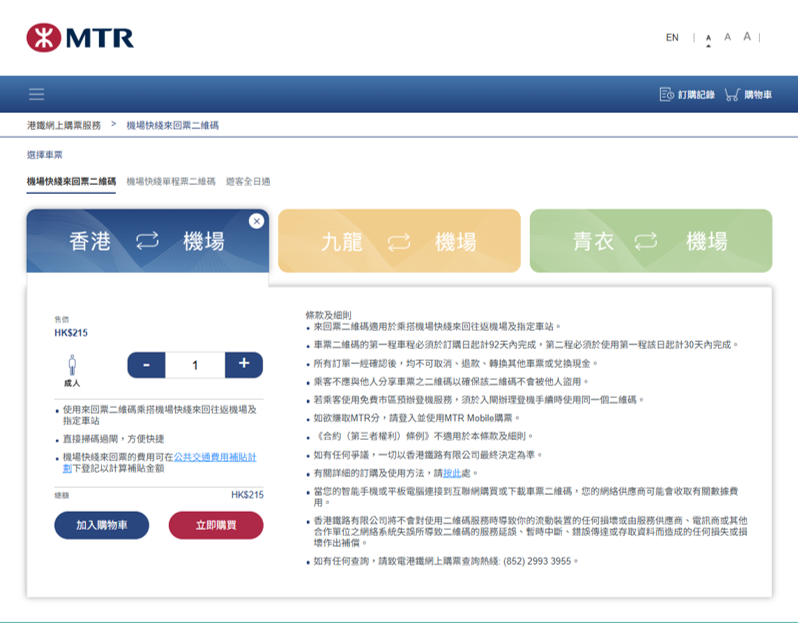This screenshot has height=623, width=798.
Task: Click the ticket quantity field
Action: tap(195, 365)
